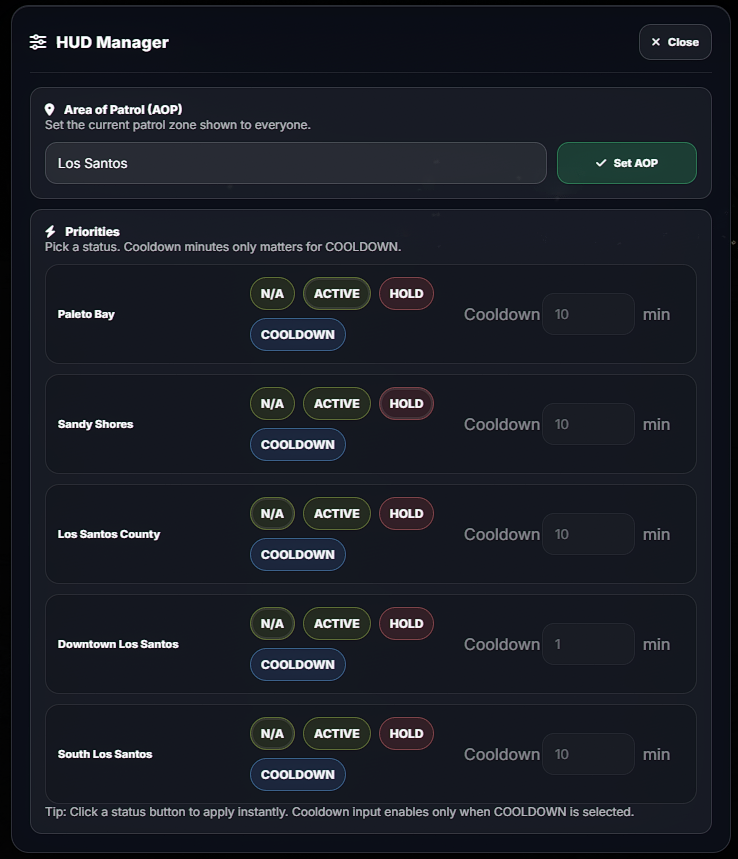
Task: Set Paleto Bay status to N/A
Action: pyautogui.click(x=272, y=294)
